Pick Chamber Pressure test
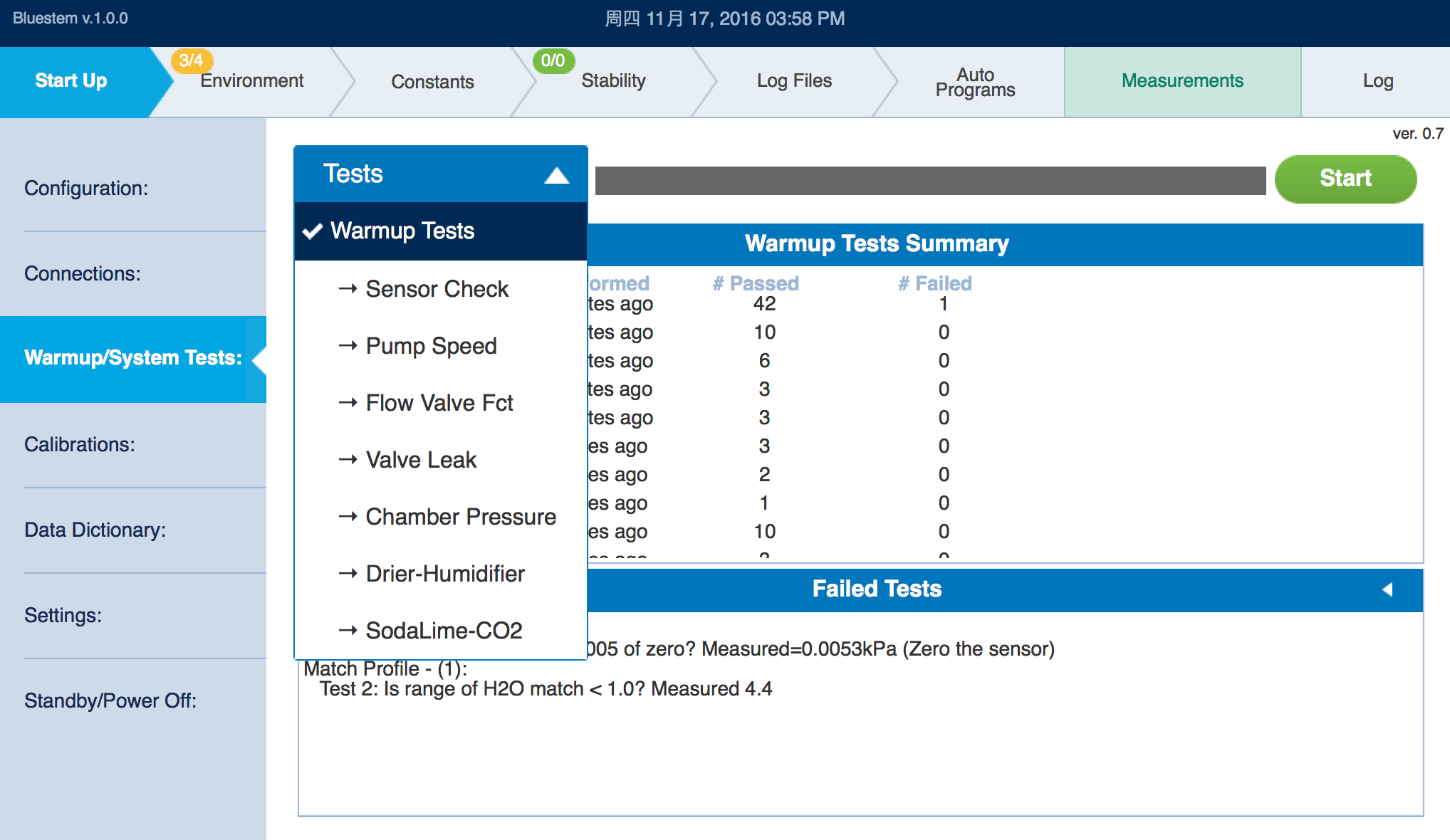The height and width of the screenshot is (840, 1450). tap(460, 517)
